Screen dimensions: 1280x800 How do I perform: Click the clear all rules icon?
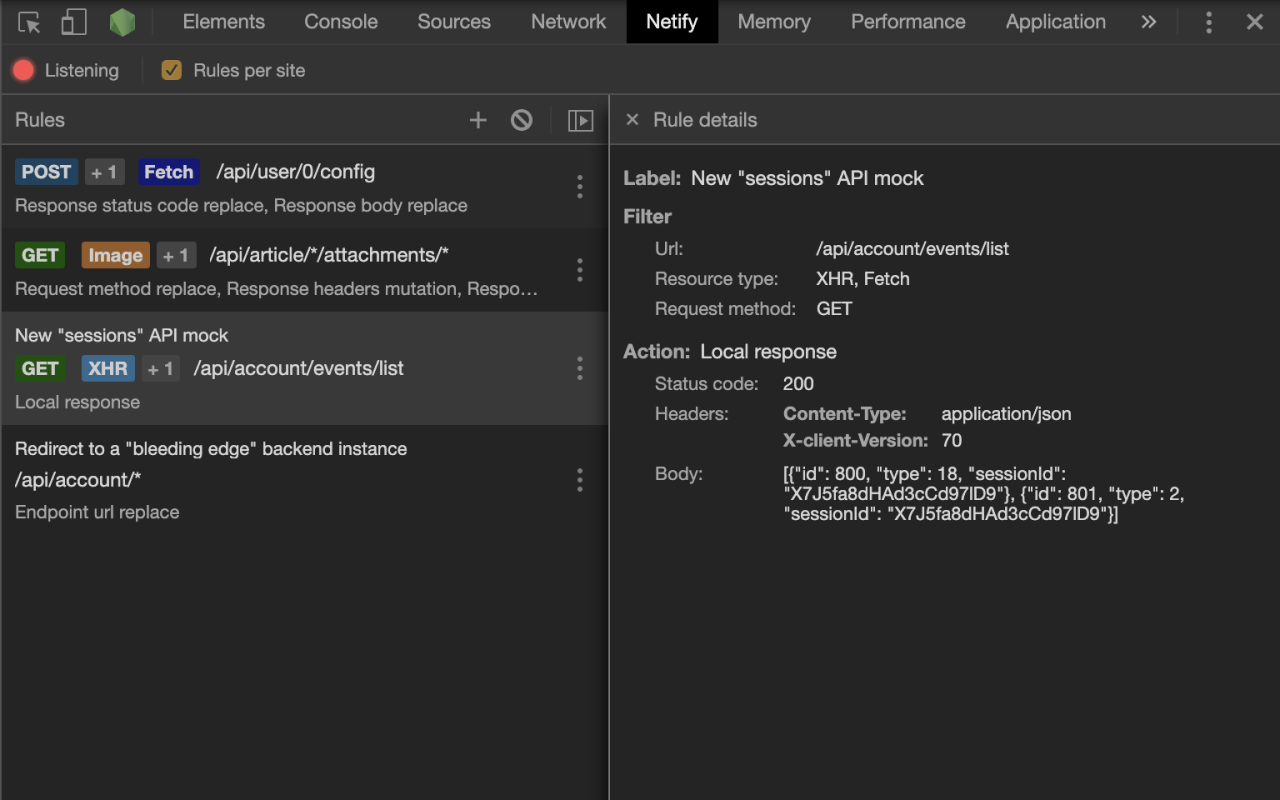click(521, 120)
